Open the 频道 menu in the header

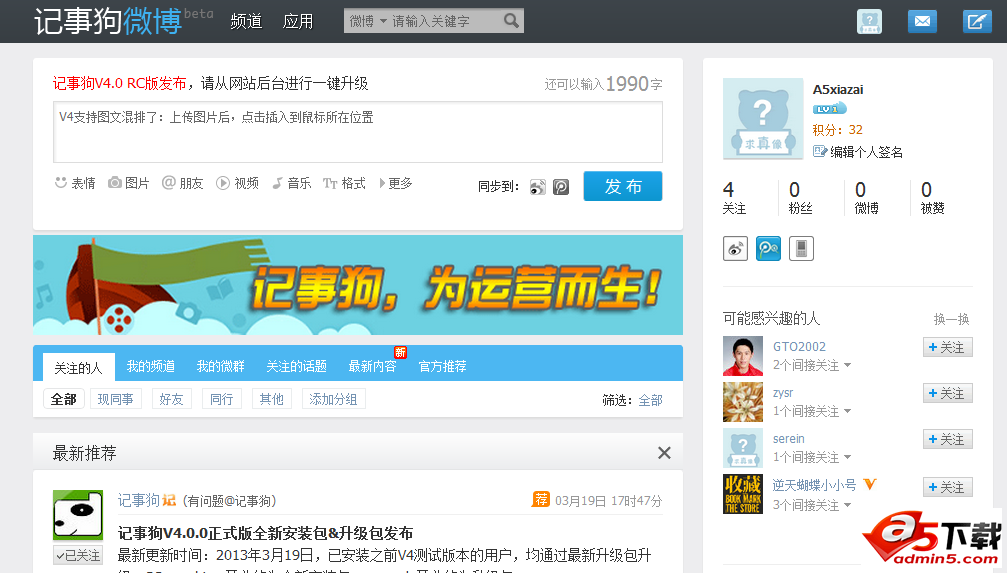tap(246, 21)
